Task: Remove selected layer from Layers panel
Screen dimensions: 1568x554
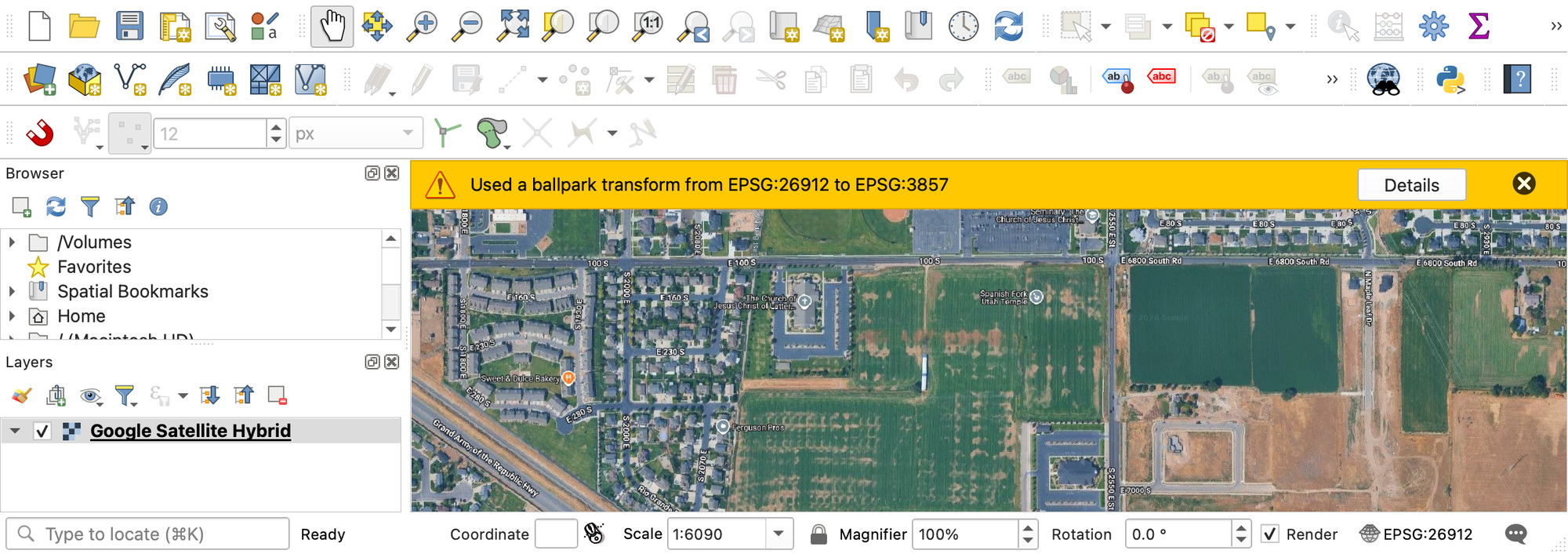Action: point(277,395)
